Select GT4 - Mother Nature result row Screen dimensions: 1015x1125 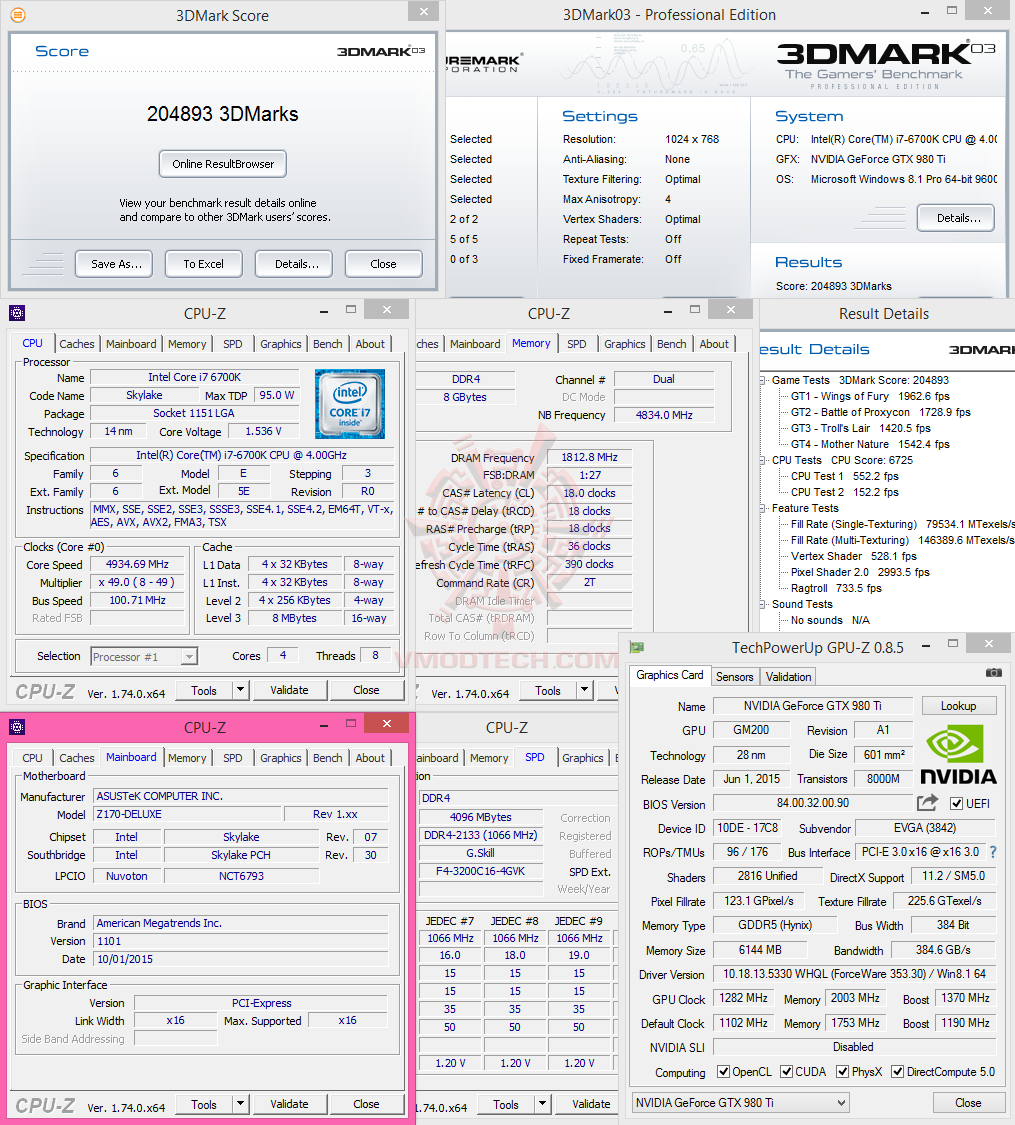coord(870,445)
